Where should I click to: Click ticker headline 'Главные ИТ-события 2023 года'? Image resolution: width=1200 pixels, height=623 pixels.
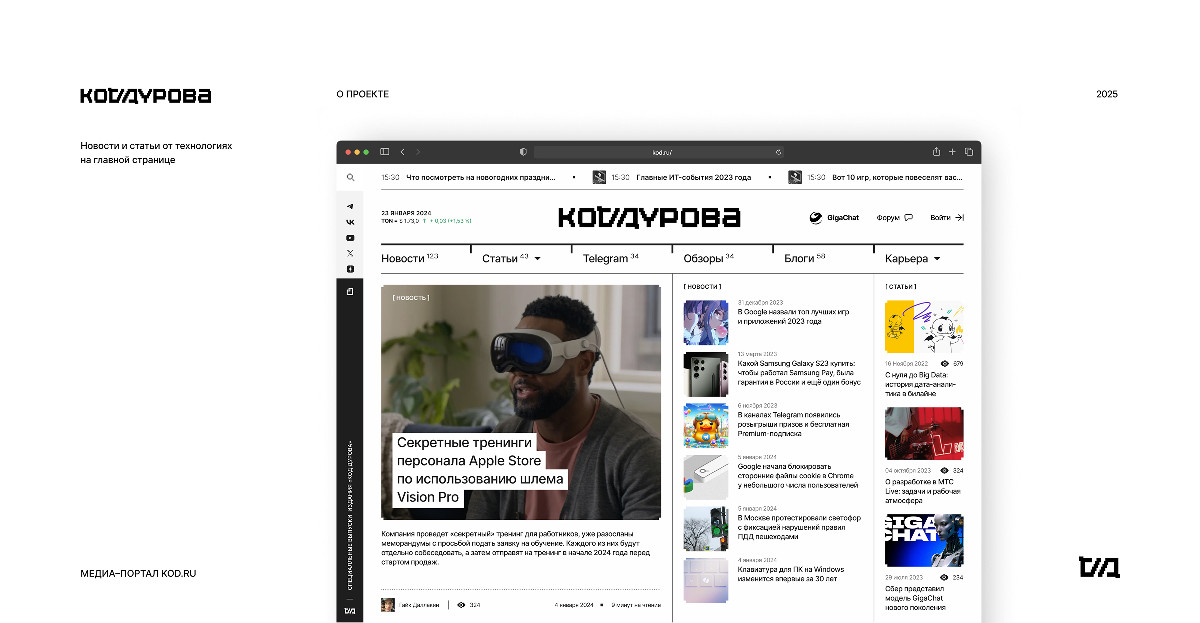(694, 177)
